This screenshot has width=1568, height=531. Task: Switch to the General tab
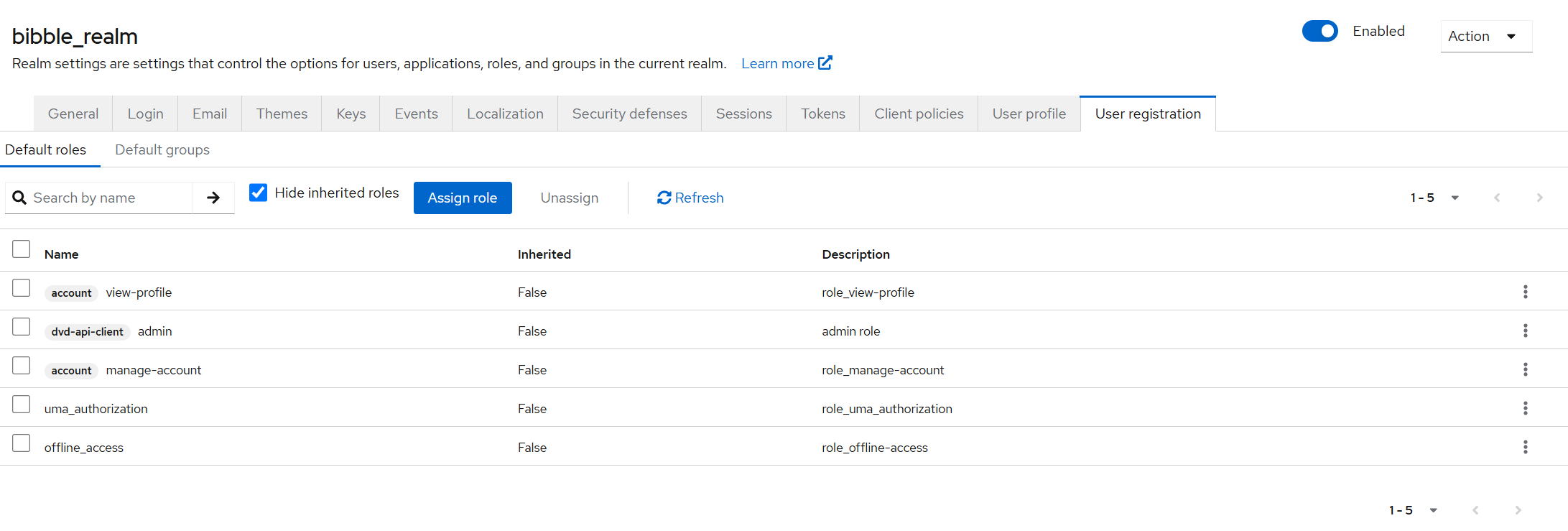click(x=73, y=114)
